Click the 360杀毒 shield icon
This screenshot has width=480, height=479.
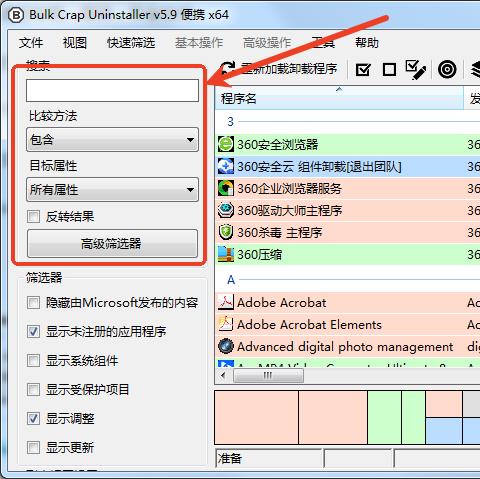226,232
